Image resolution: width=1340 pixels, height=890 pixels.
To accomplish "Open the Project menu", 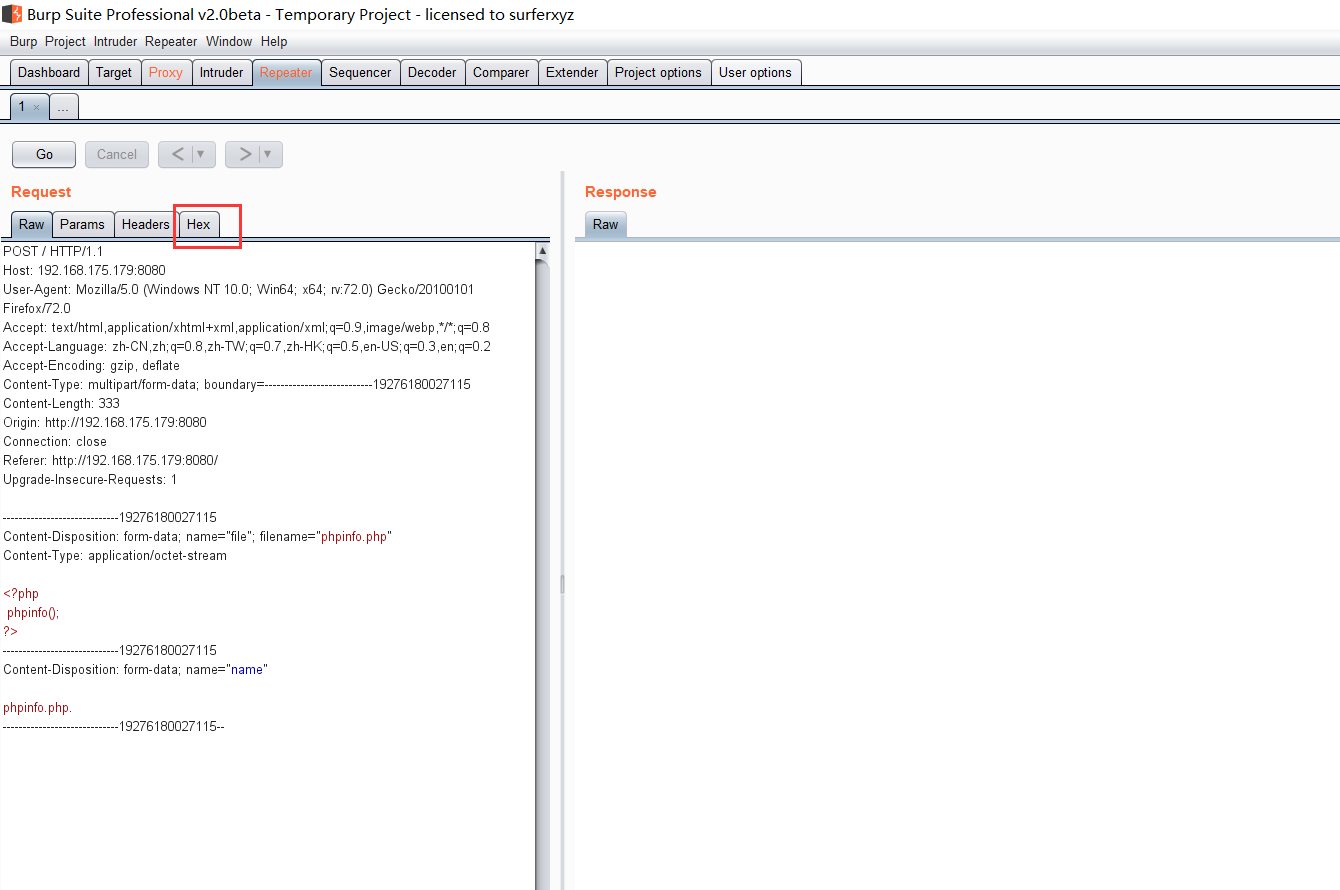I will click(65, 42).
